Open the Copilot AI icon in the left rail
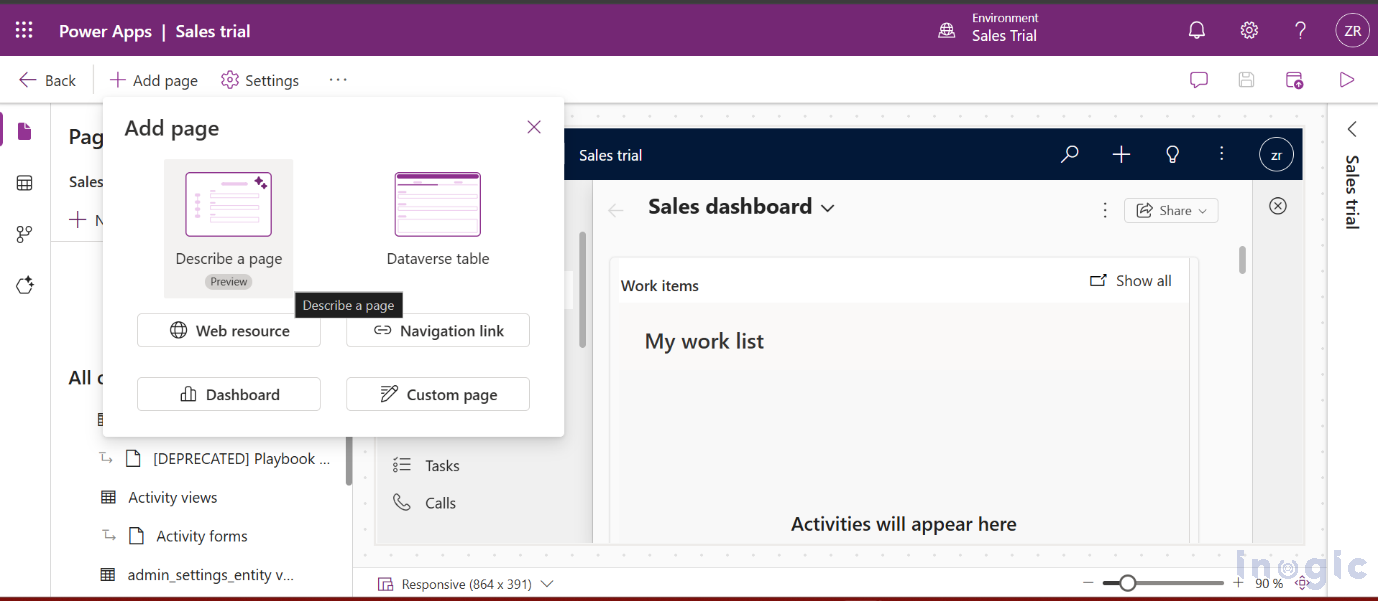This screenshot has width=1378, height=601. tap(24, 285)
